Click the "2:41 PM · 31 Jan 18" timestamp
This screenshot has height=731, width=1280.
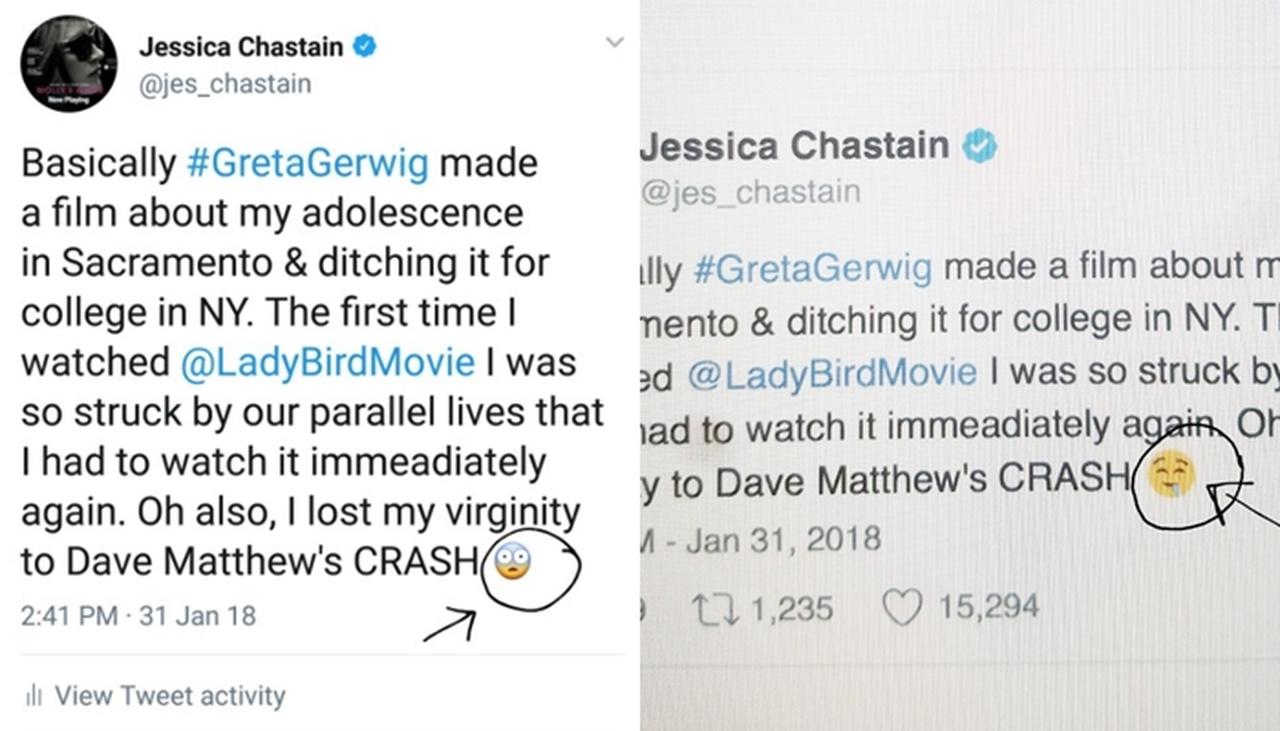coord(138,616)
